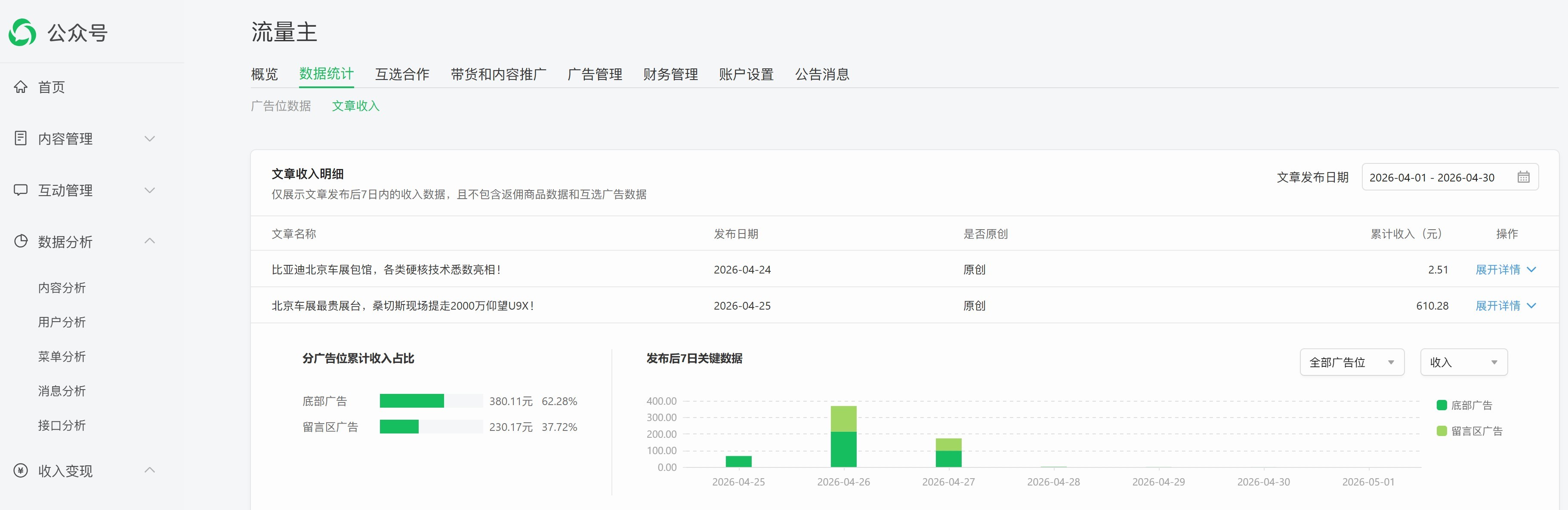Switch to the 概览 tab

point(264,74)
